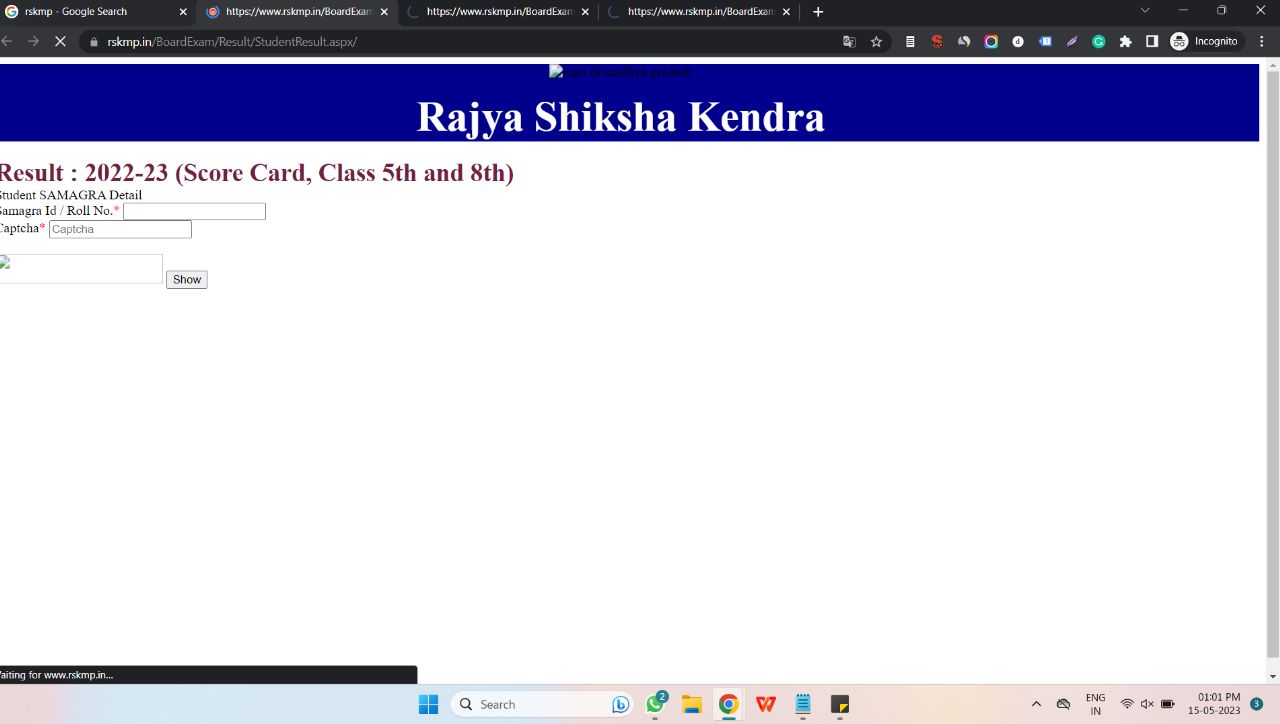Stop loading the page with X button
The height and width of the screenshot is (724, 1280).
[x=60, y=41]
